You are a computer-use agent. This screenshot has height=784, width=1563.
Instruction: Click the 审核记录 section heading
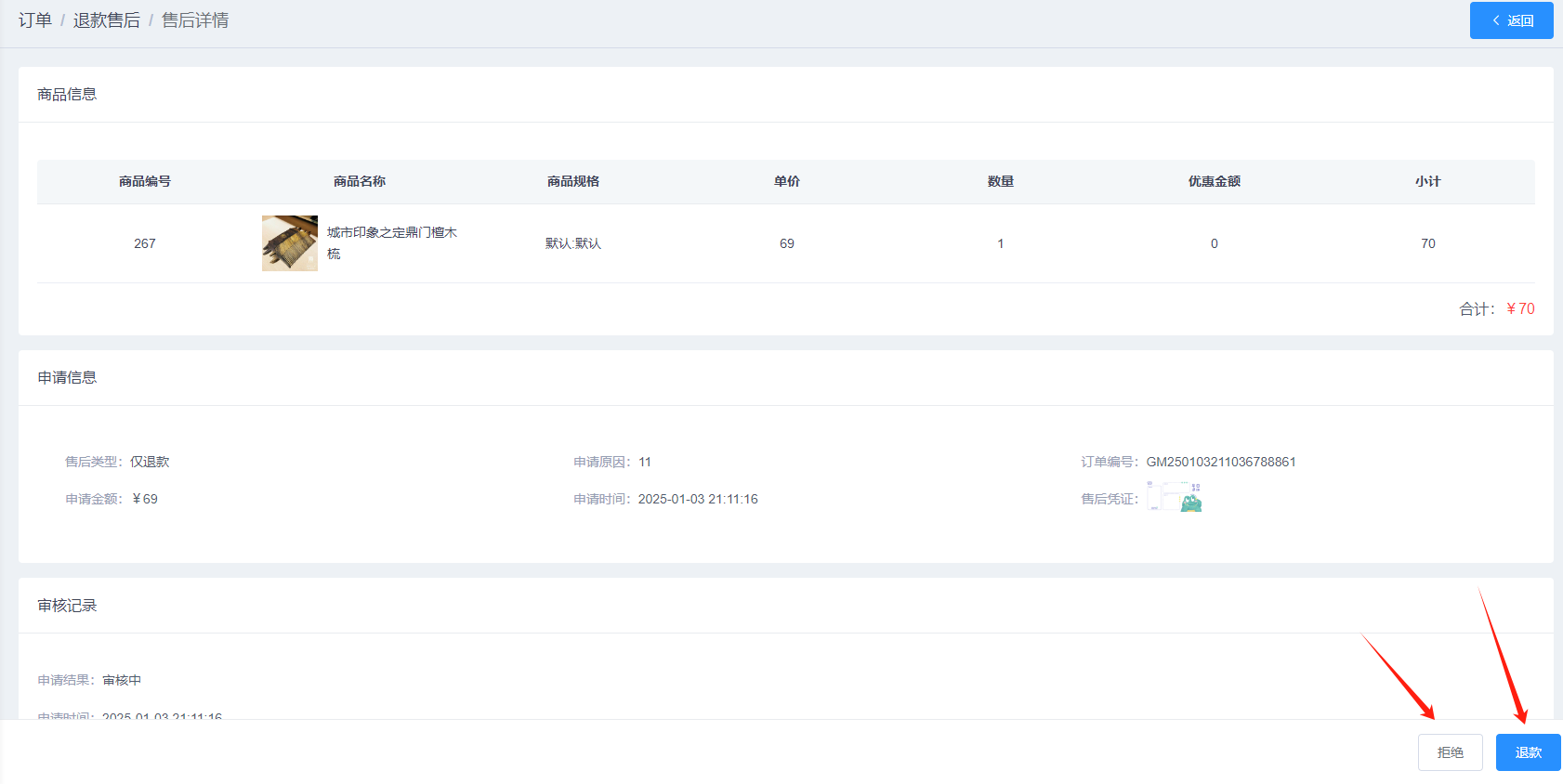pyautogui.click(x=67, y=606)
